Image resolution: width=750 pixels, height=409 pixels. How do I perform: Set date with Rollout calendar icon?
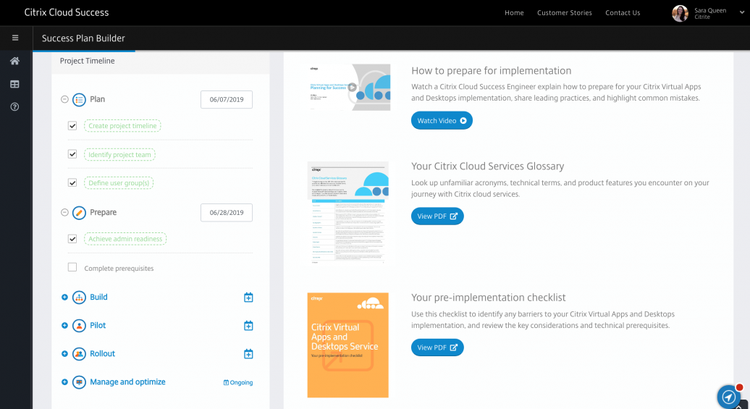coord(248,354)
